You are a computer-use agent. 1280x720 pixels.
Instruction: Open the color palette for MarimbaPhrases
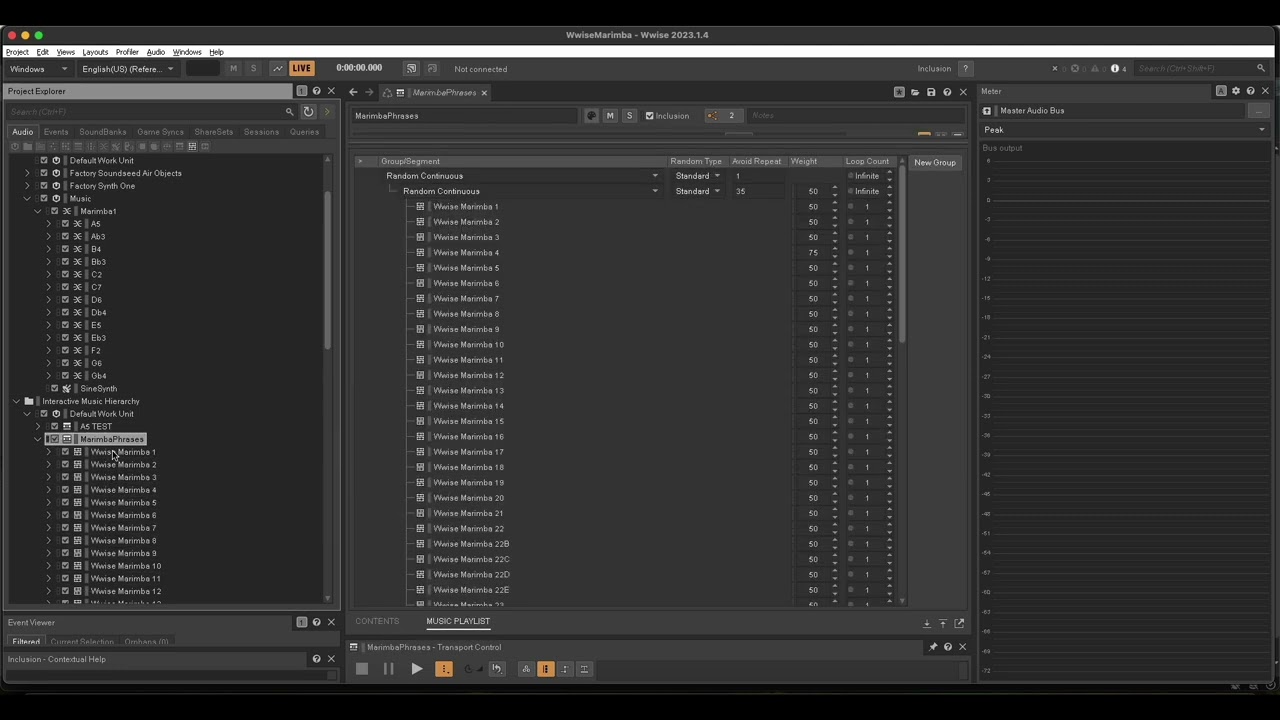[x=591, y=116]
